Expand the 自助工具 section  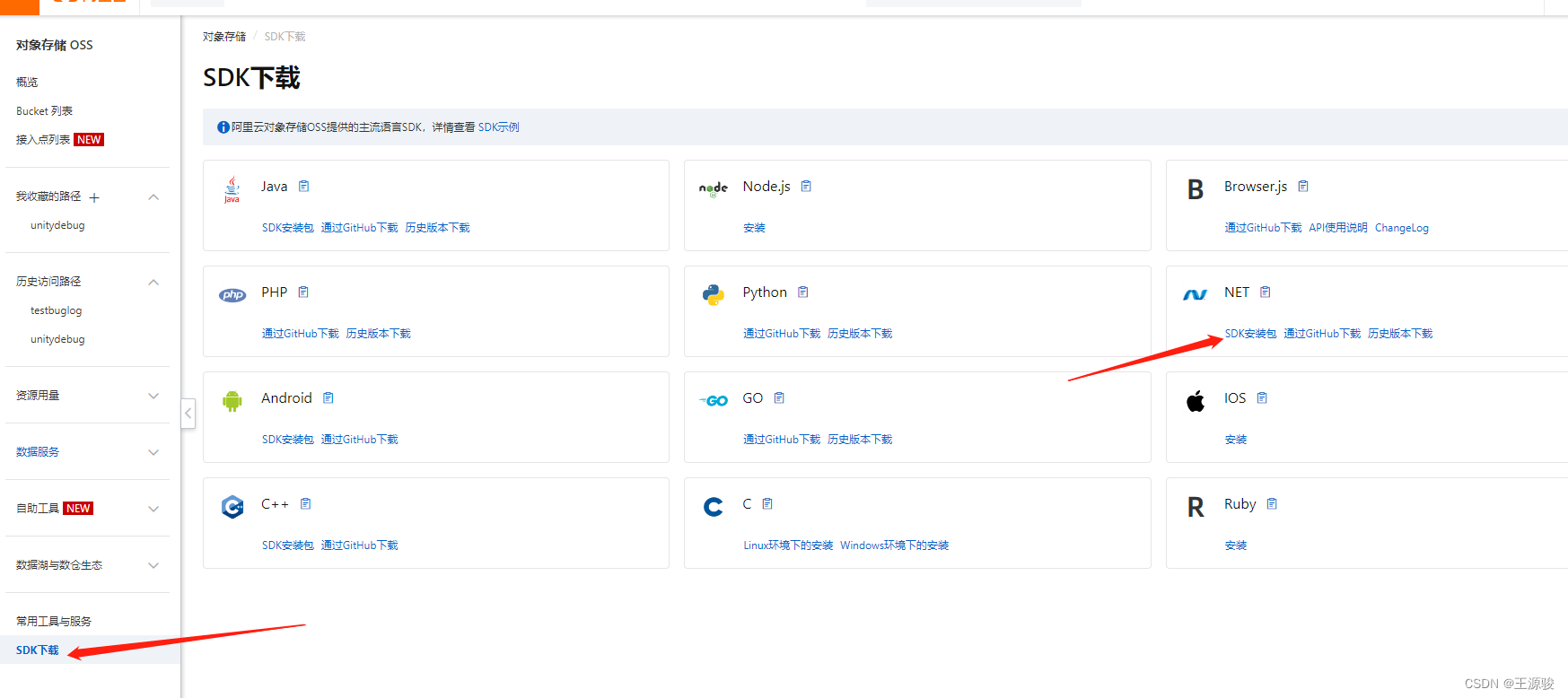click(x=153, y=509)
